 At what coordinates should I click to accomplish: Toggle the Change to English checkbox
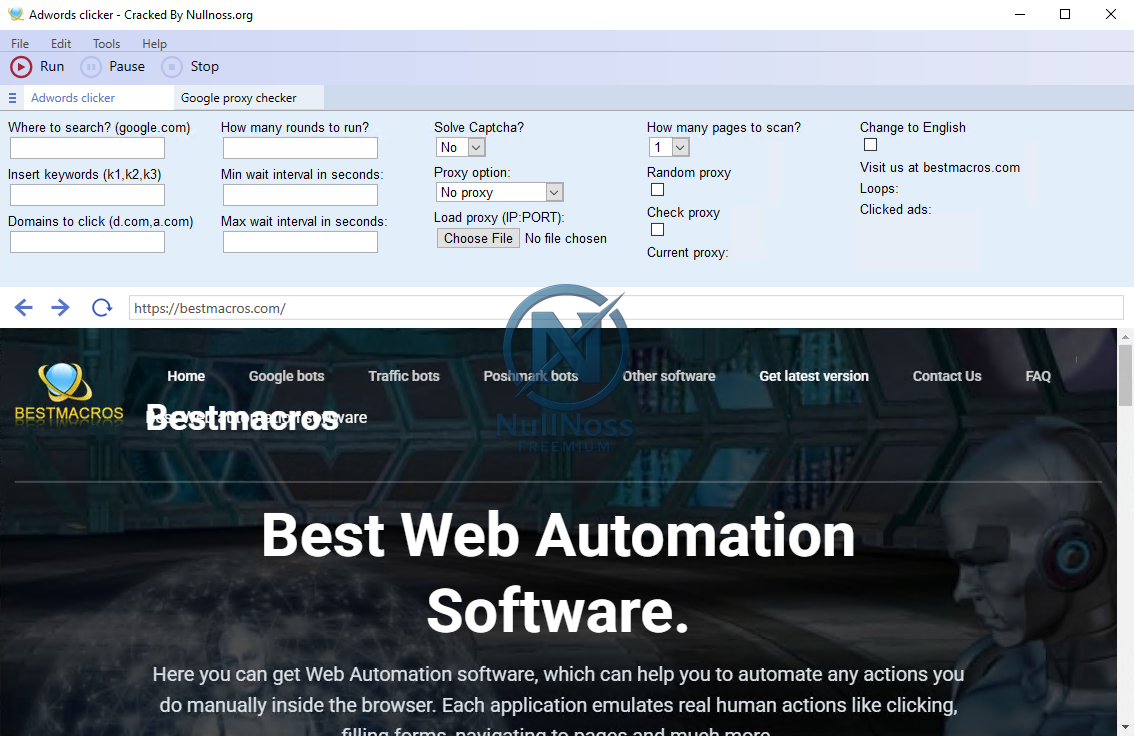(870, 144)
